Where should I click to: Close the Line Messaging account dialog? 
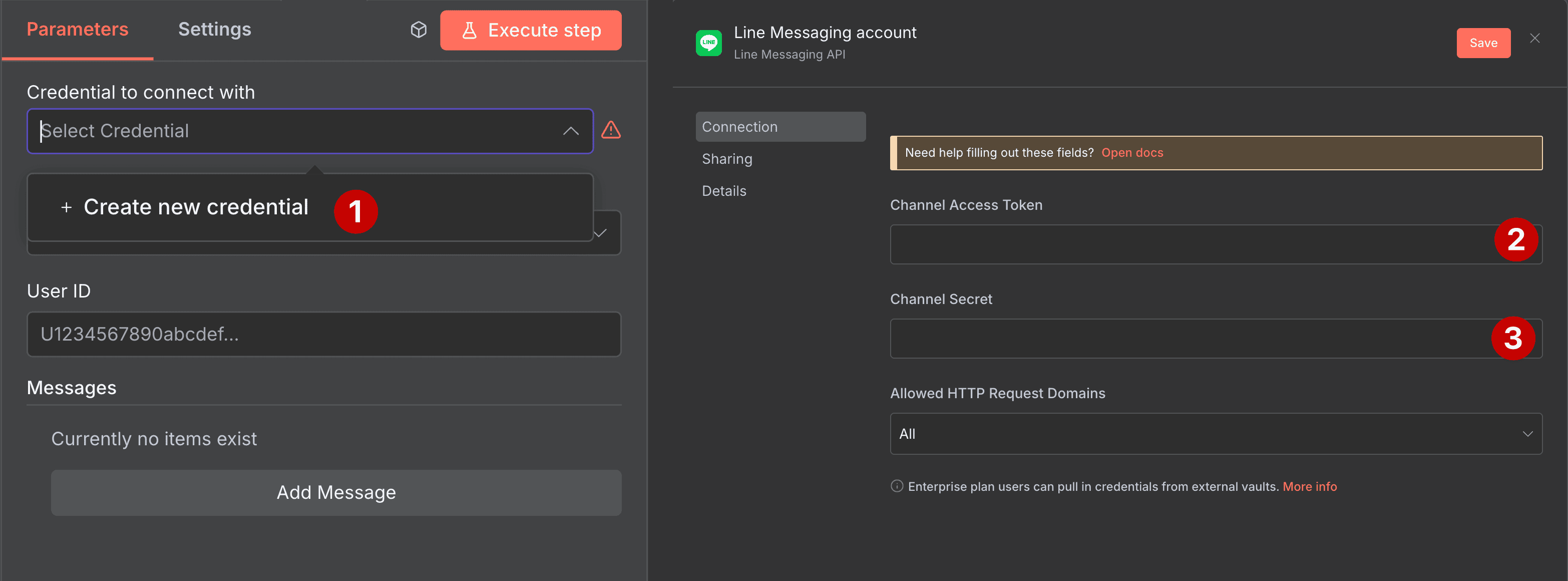[x=1536, y=38]
